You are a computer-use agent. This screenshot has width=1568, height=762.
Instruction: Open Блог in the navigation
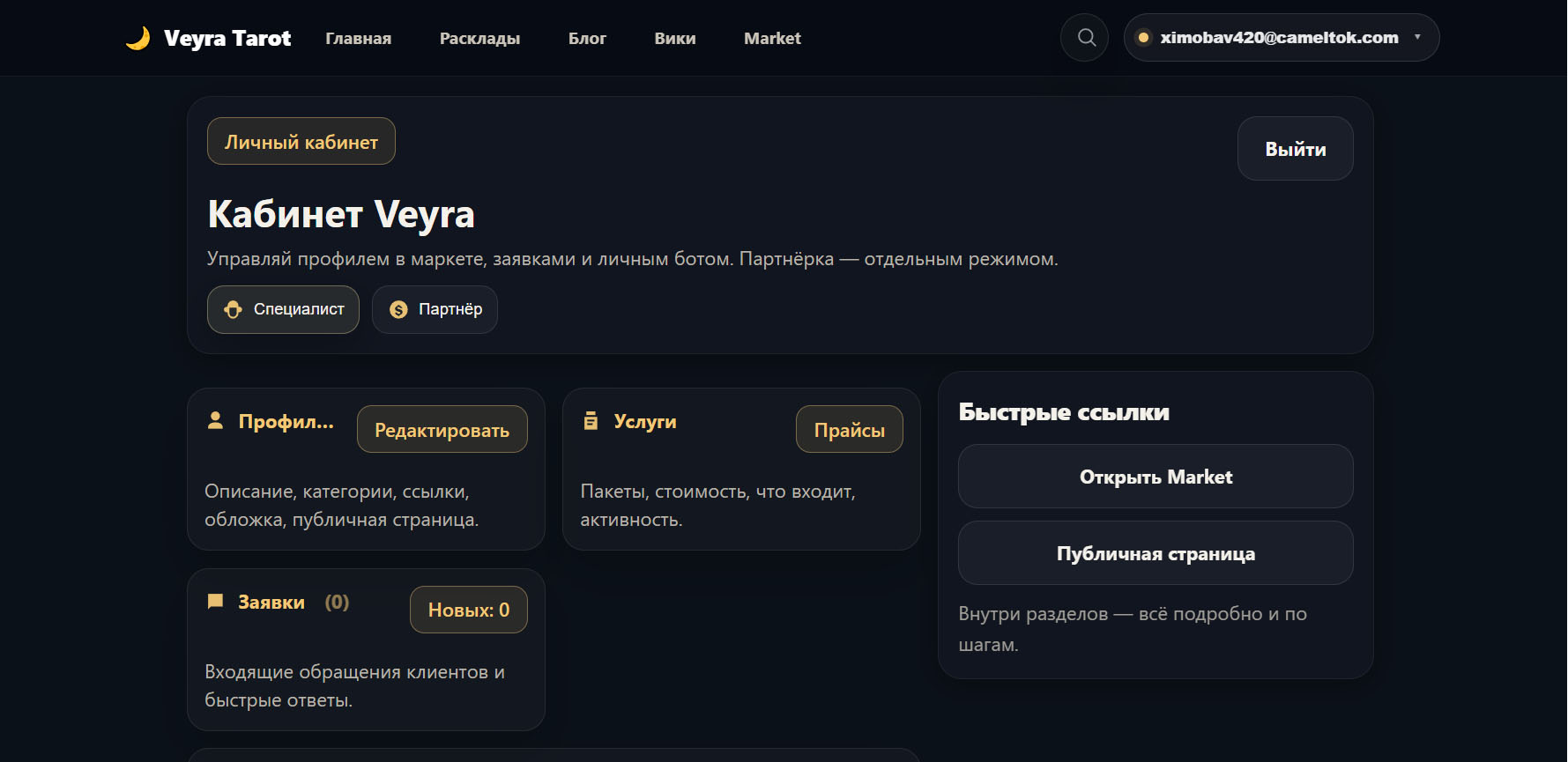pos(587,39)
